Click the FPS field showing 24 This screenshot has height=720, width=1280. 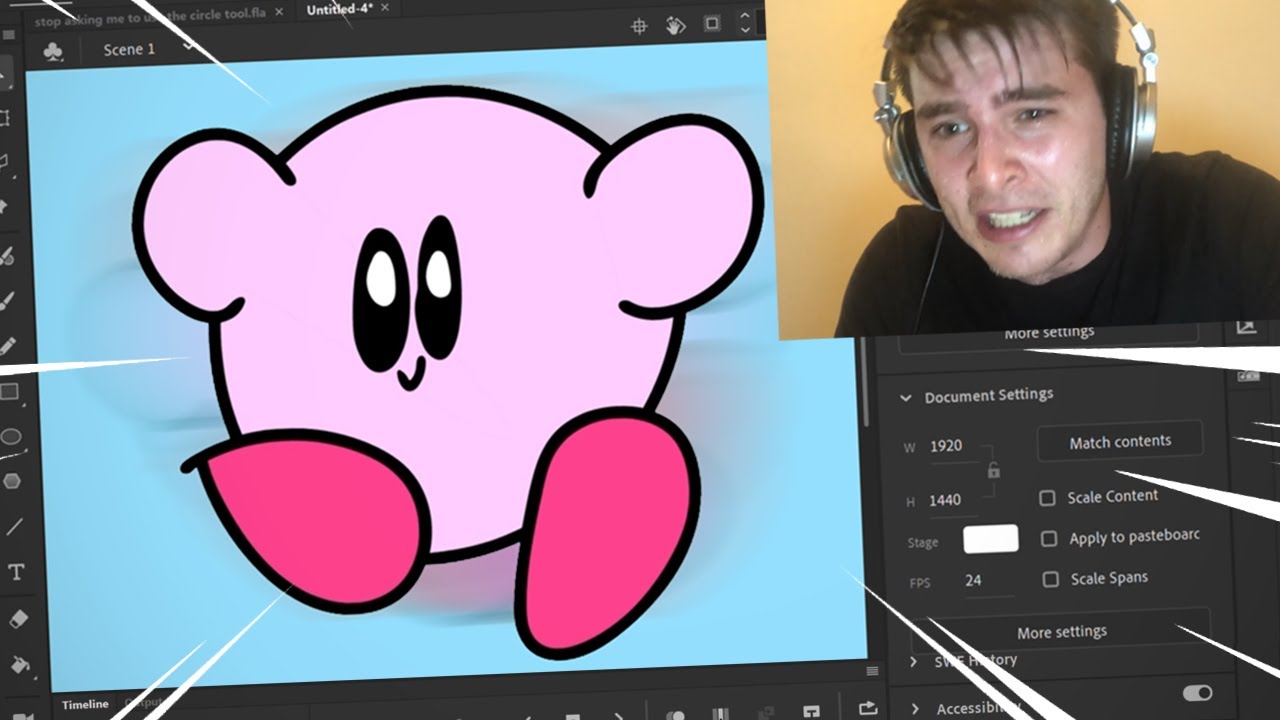(988, 581)
